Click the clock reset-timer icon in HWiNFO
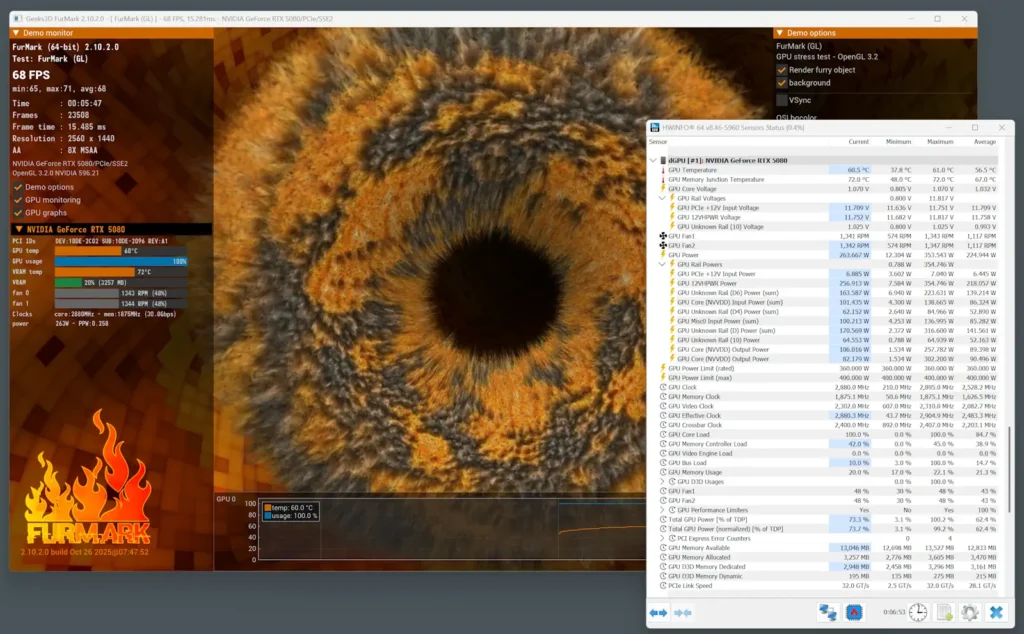This screenshot has height=634, width=1024. point(918,612)
